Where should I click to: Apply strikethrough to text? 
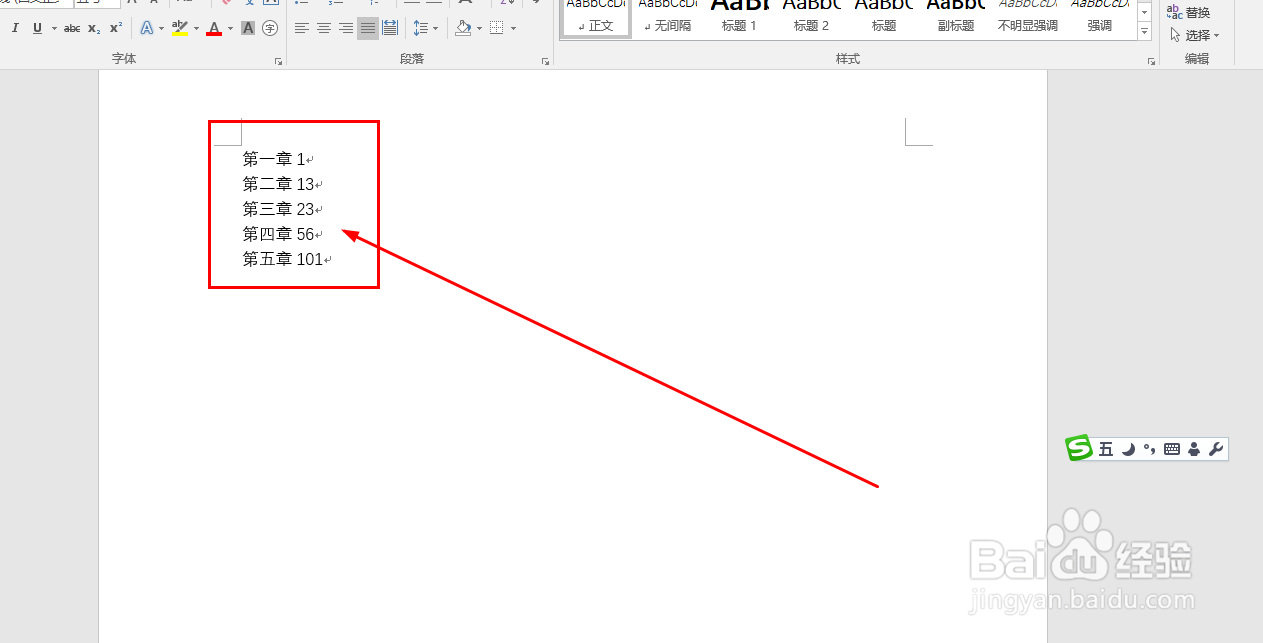72,28
